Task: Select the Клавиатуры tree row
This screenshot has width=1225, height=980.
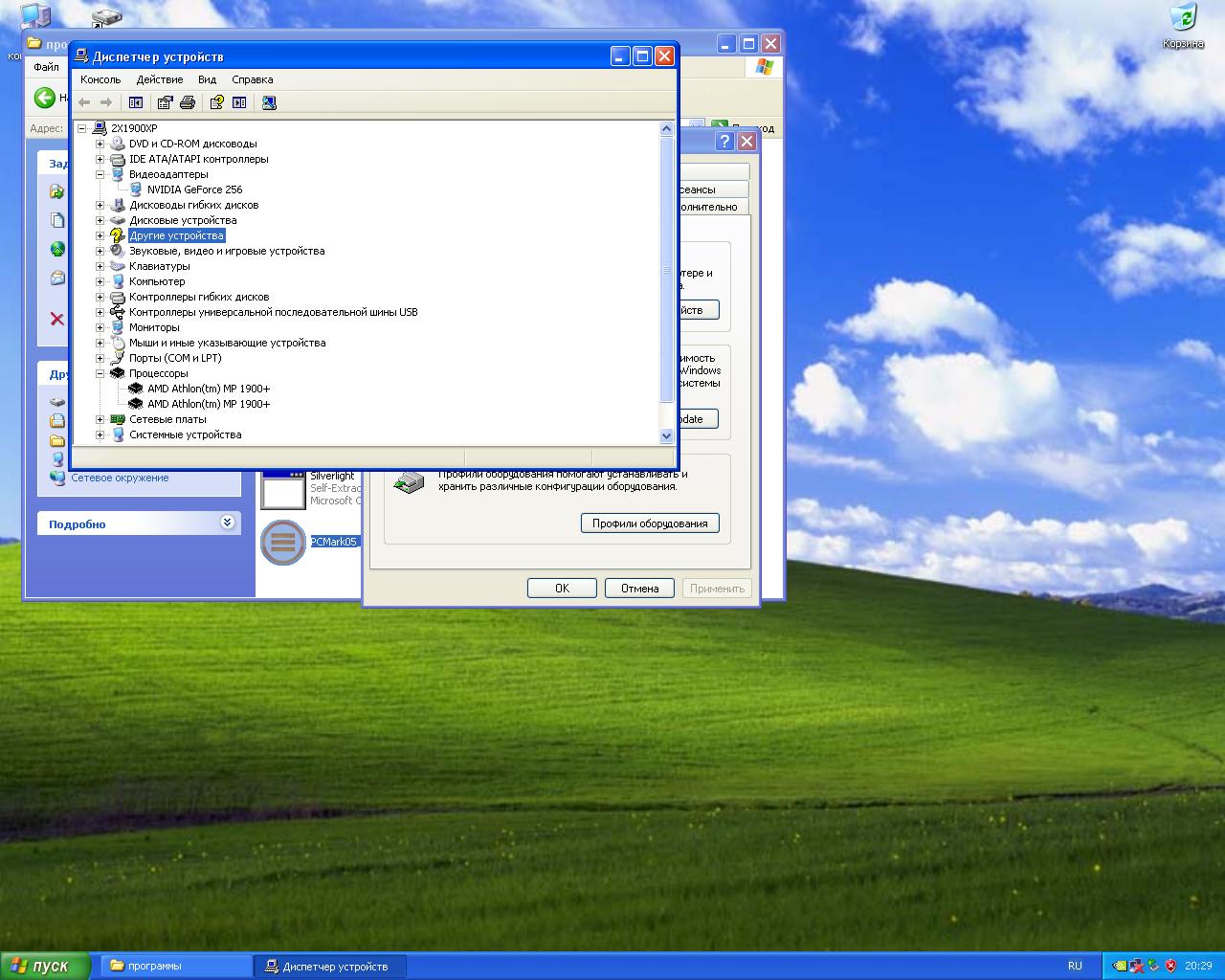Action: [x=159, y=266]
